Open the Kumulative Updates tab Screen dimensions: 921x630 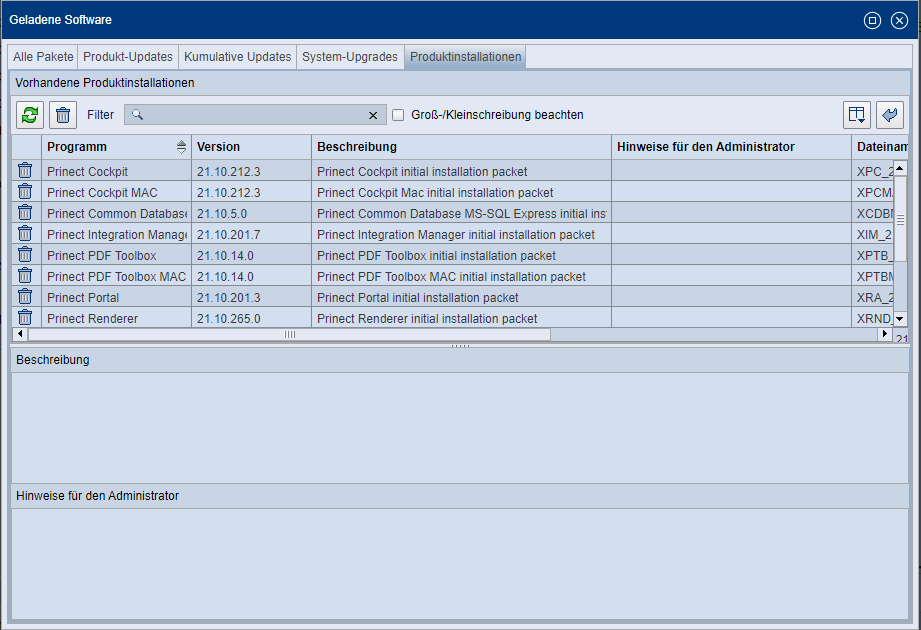tap(238, 57)
